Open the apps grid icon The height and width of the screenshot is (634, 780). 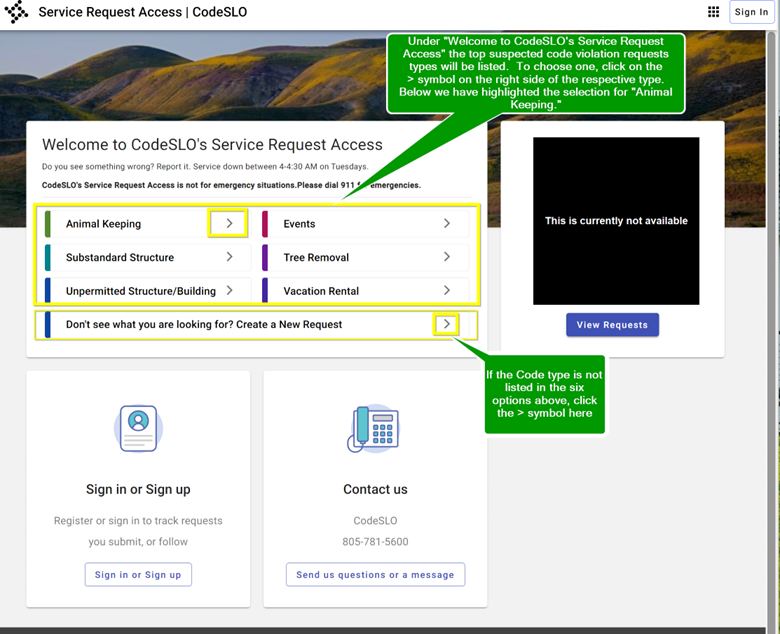(x=713, y=12)
